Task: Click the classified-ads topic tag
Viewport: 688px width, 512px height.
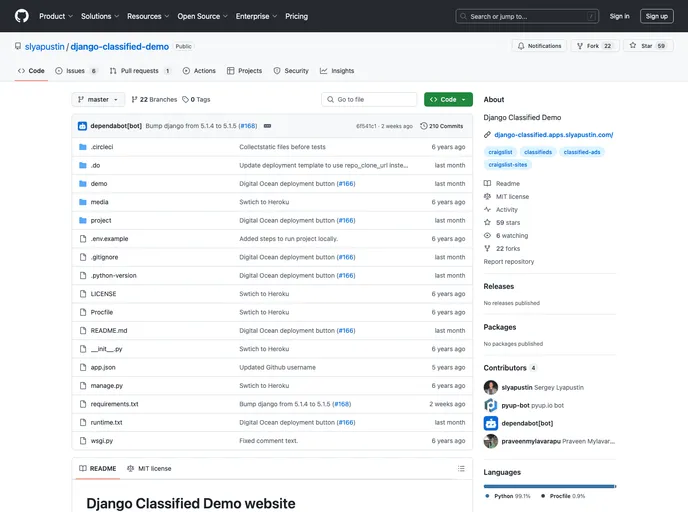Action: click(582, 152)
